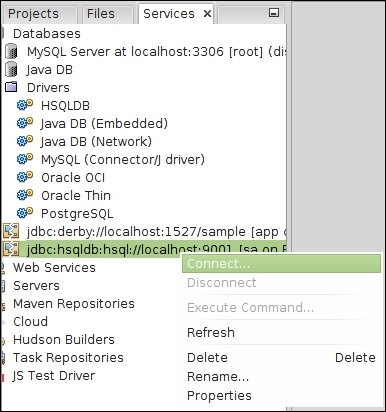Choose Delete from the context menu
Image resolution: width=386 pixels, height=412 pixels.
[281, 357]
